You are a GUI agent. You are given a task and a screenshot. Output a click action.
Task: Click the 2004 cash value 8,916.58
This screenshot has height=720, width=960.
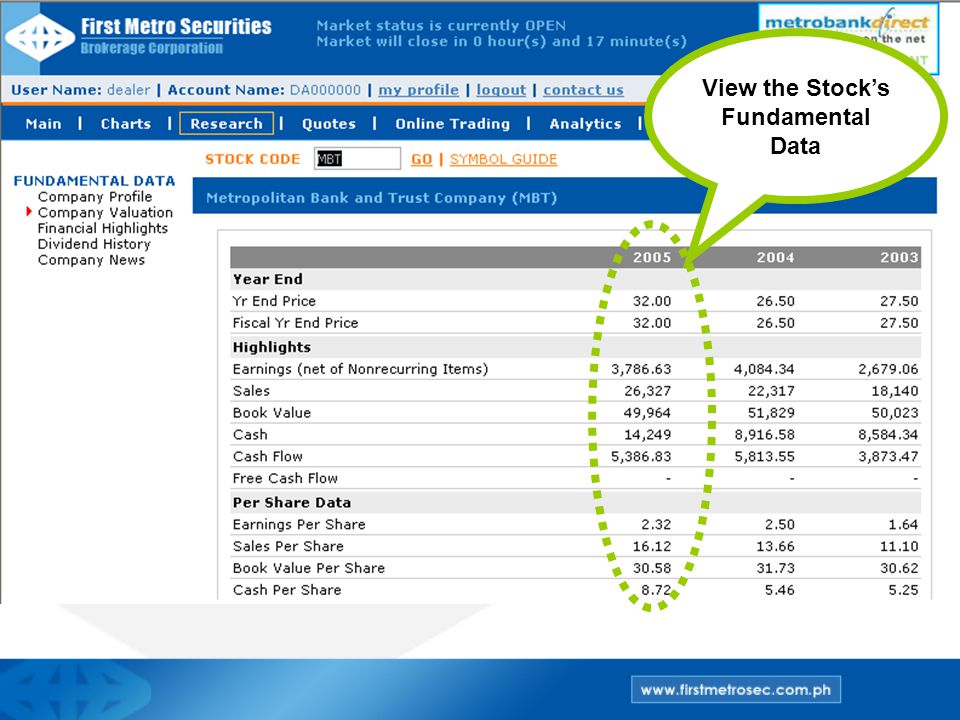tap(764, 435)
